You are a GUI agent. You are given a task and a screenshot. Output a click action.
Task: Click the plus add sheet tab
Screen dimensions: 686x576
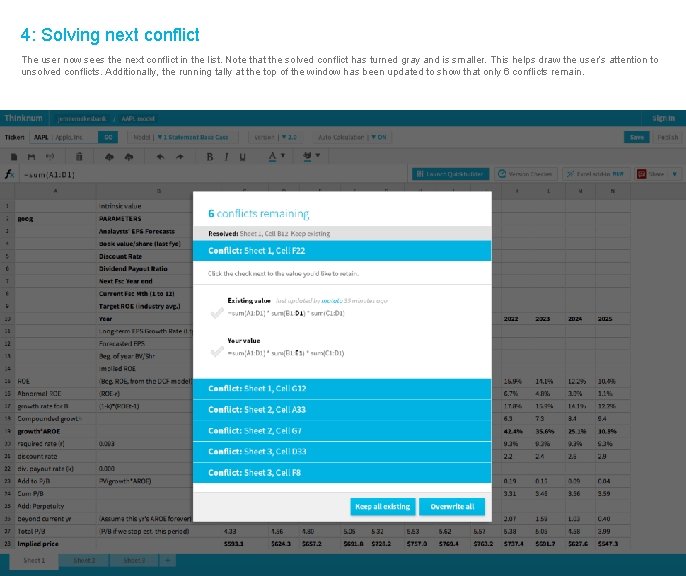point(167,560)
